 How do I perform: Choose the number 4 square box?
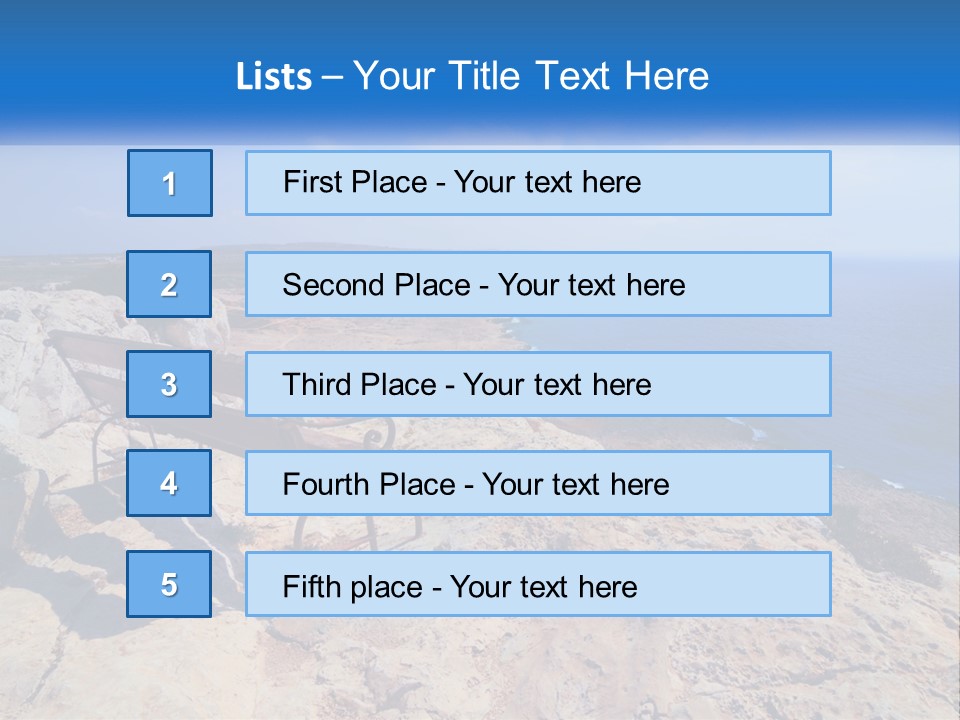pos(169,483)
